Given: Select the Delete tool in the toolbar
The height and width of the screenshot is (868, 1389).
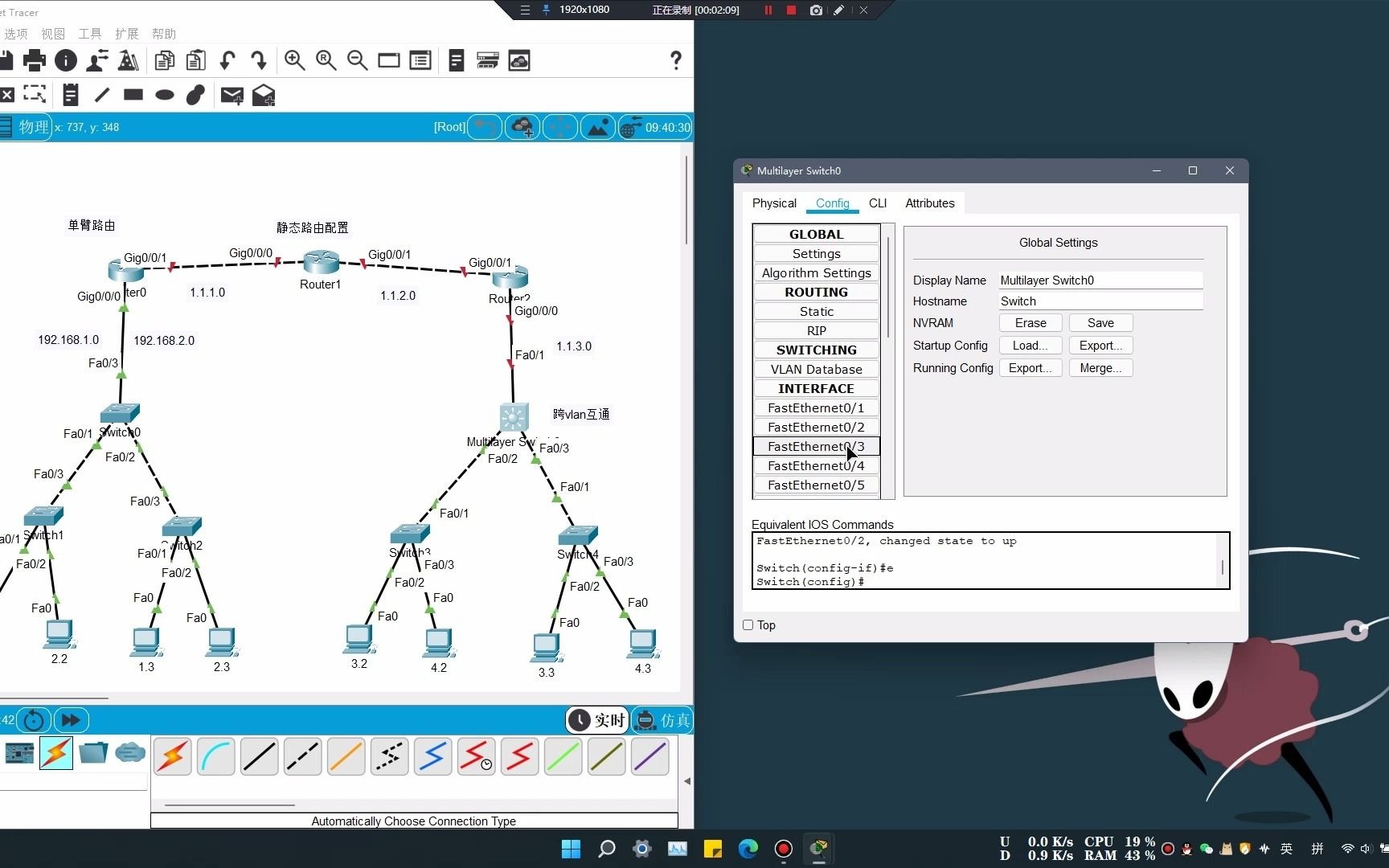Looking at the screenshot, I should (x=8, y=95).
